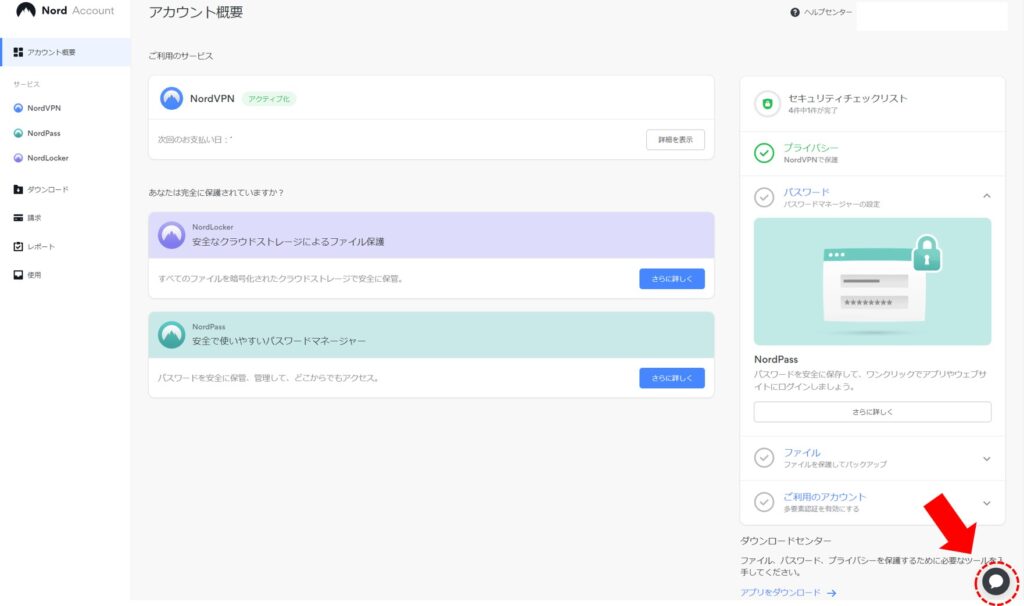Open NordLocker from the sidebar
This screenshot has height=606, width=1024.
pos(17,158)
